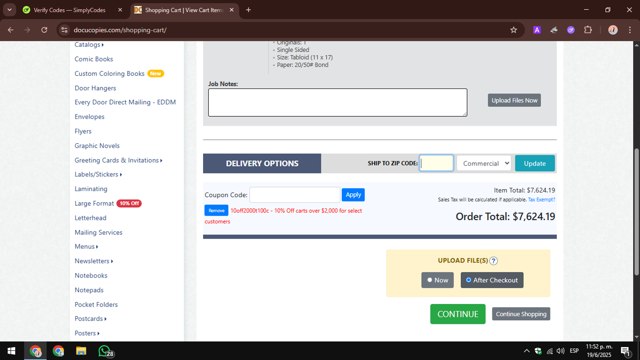Image resolution: width=640 pixels, height=360 pixels.
Task: Open a new tab with the plus button
Action: coord(248,10)
